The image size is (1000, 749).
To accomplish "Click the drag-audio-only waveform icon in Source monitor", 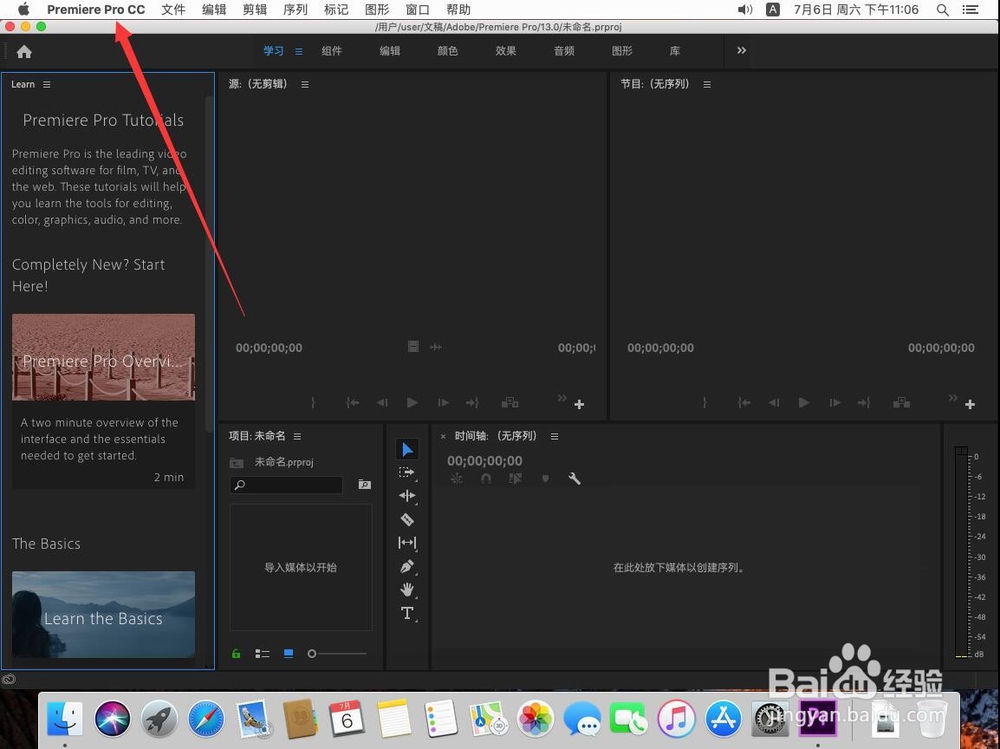I will 436,347.
